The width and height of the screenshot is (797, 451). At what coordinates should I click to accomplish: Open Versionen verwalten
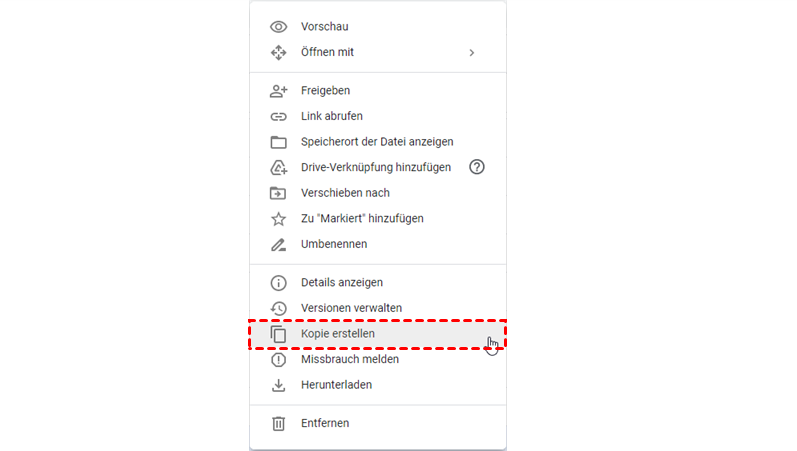pos(351,308)
